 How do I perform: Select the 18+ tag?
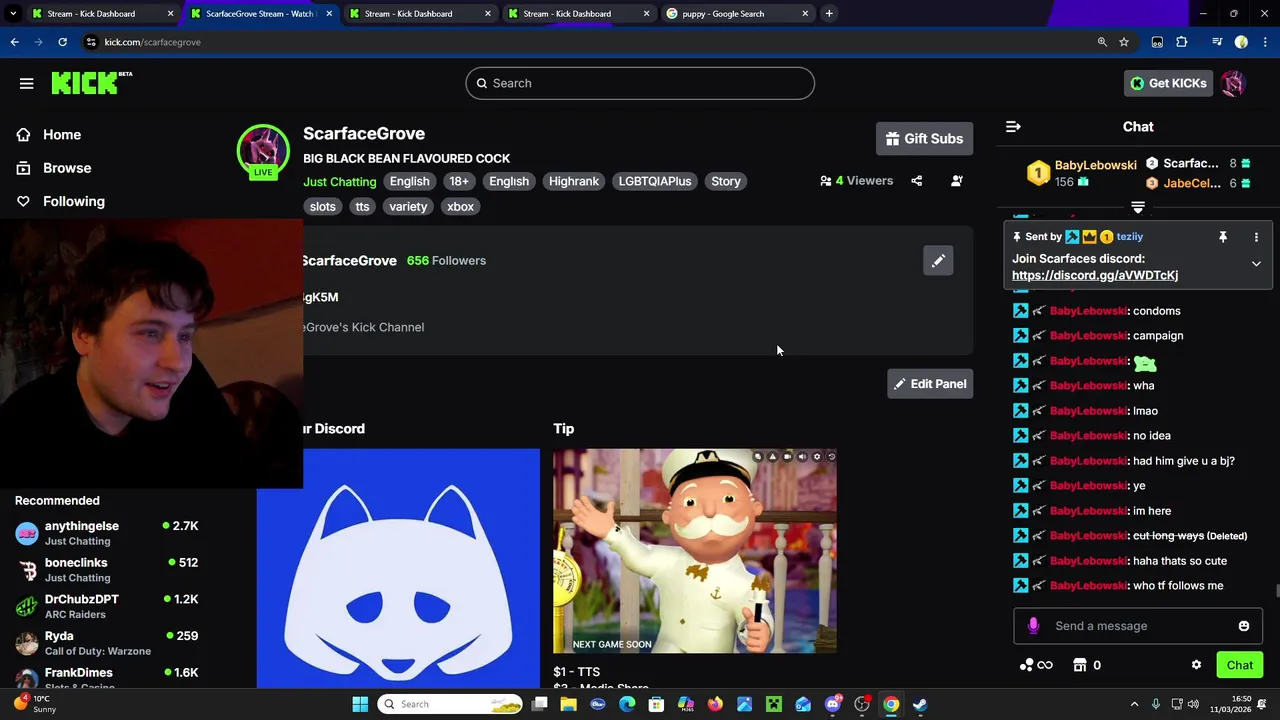click(x=459, y=181)
